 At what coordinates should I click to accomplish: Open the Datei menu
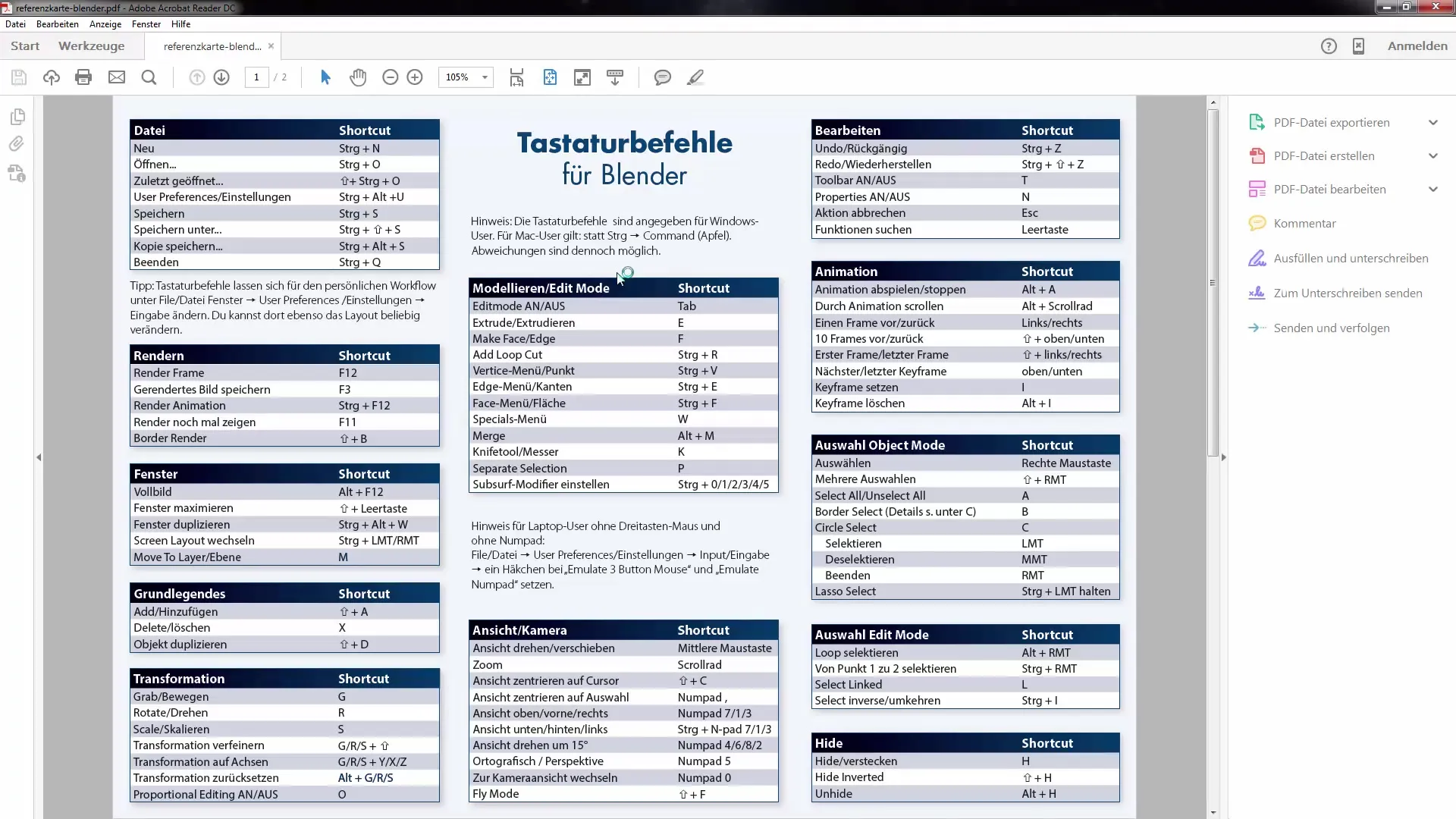(15, 24)
